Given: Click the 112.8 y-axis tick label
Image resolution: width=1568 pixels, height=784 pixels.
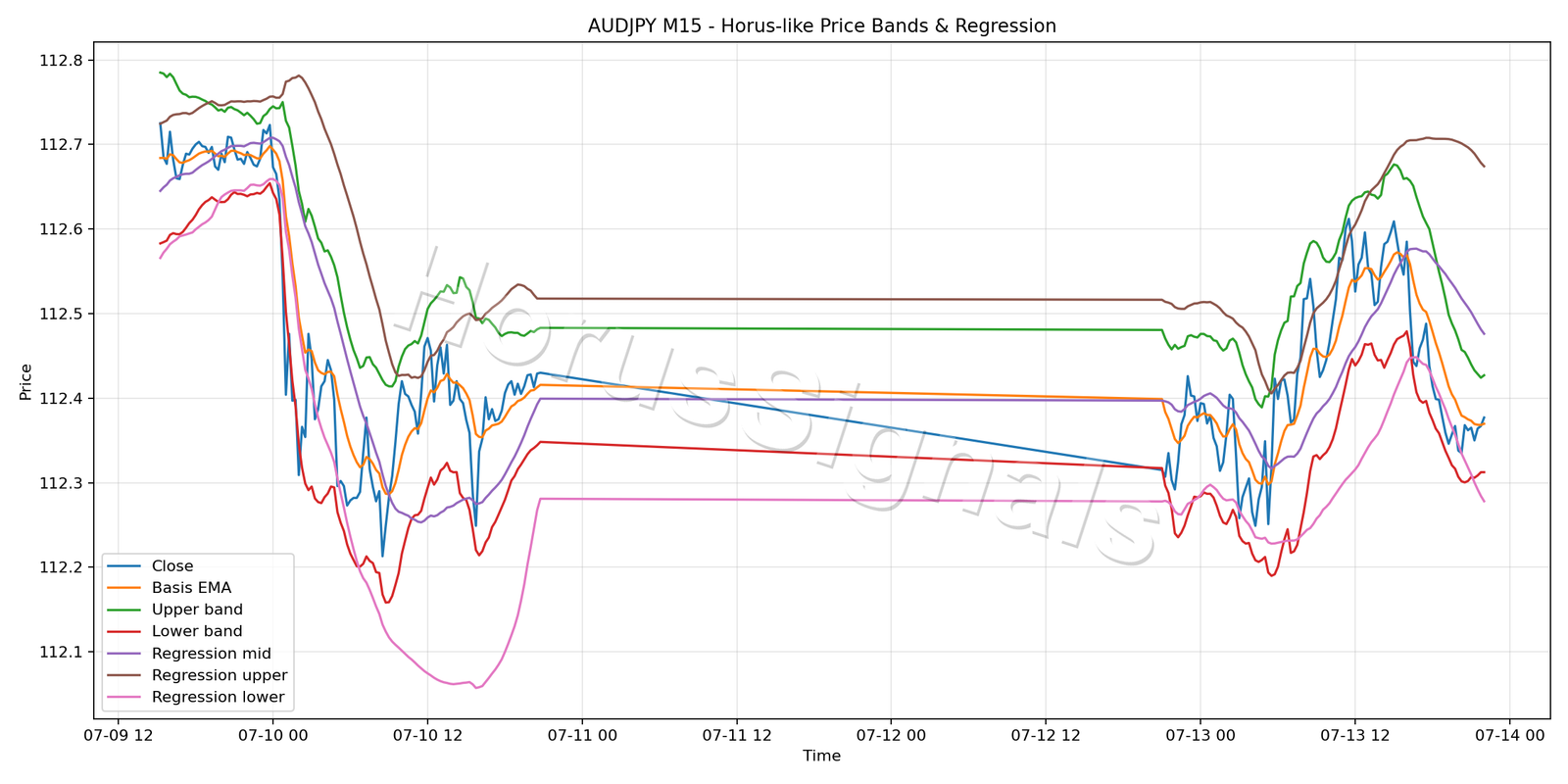Looking at the screenshot, I should click(x=62, y=61).
